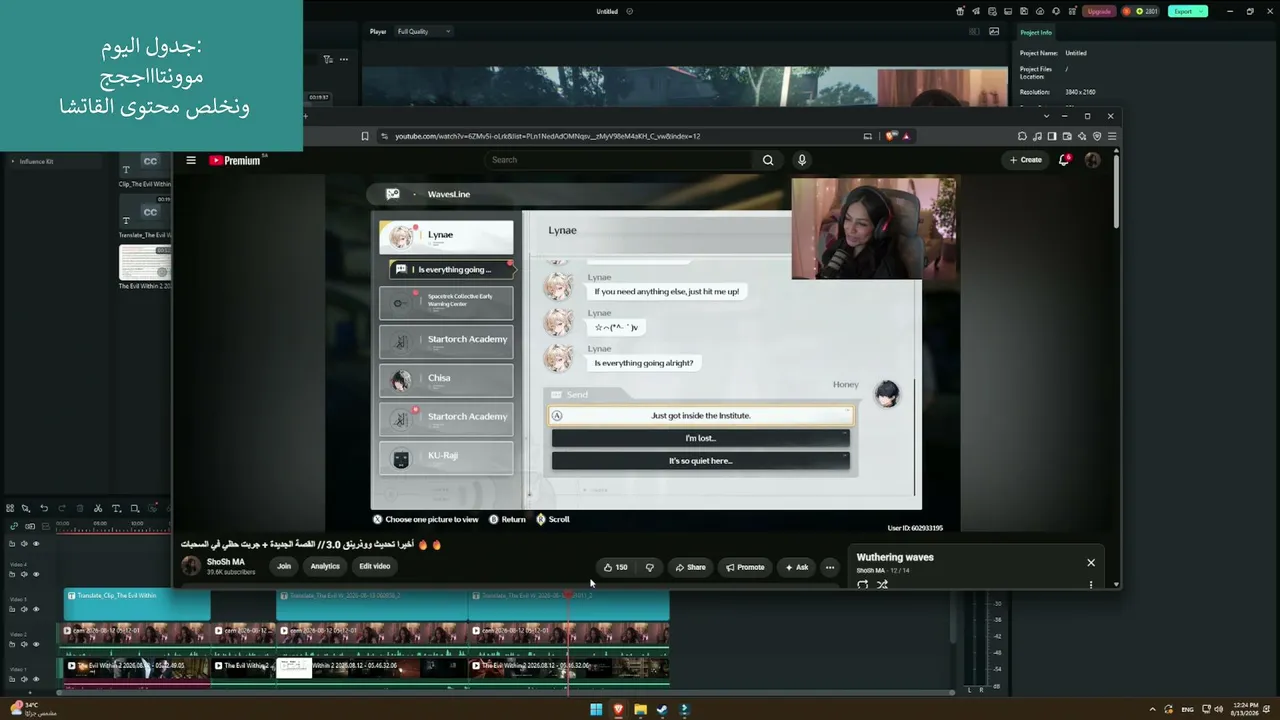Bookmark the page in browser address bar
1280x720 pixels.
365,136
